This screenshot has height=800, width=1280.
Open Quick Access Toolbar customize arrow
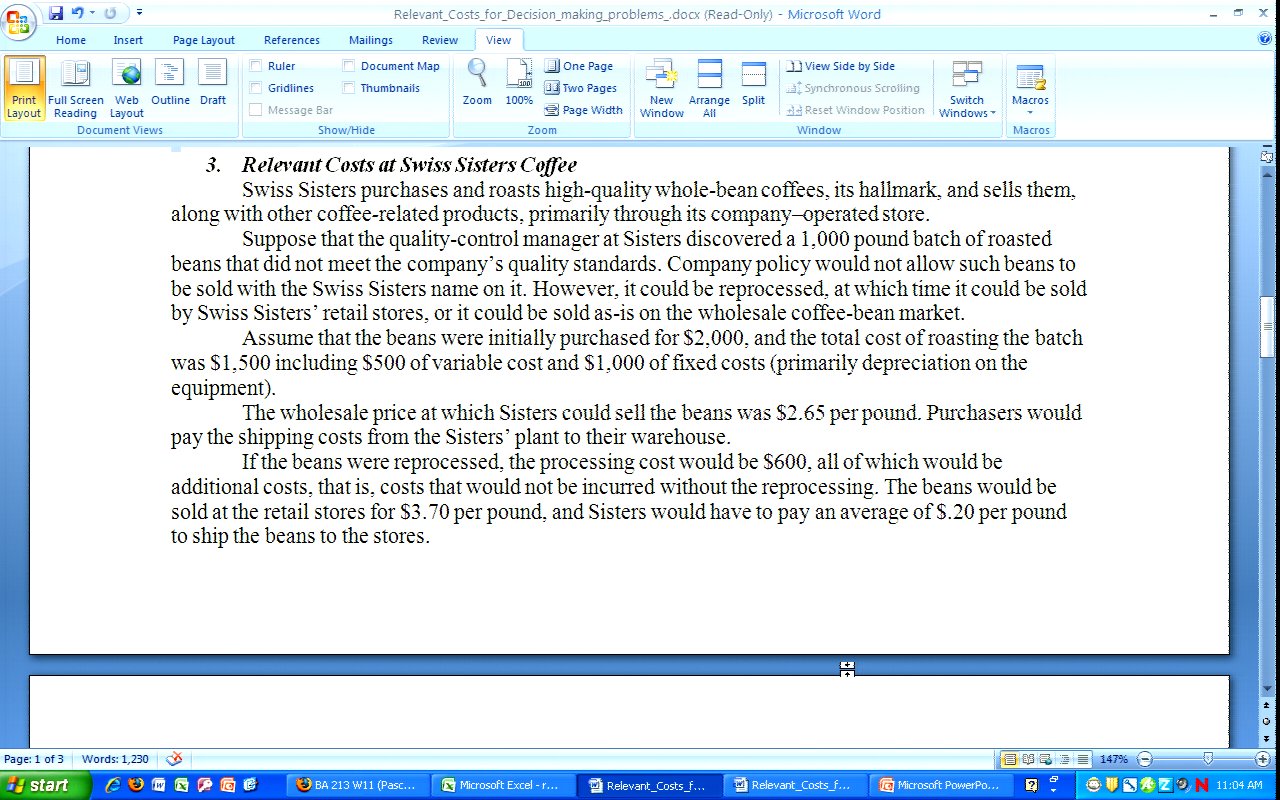tap(139, 13)
